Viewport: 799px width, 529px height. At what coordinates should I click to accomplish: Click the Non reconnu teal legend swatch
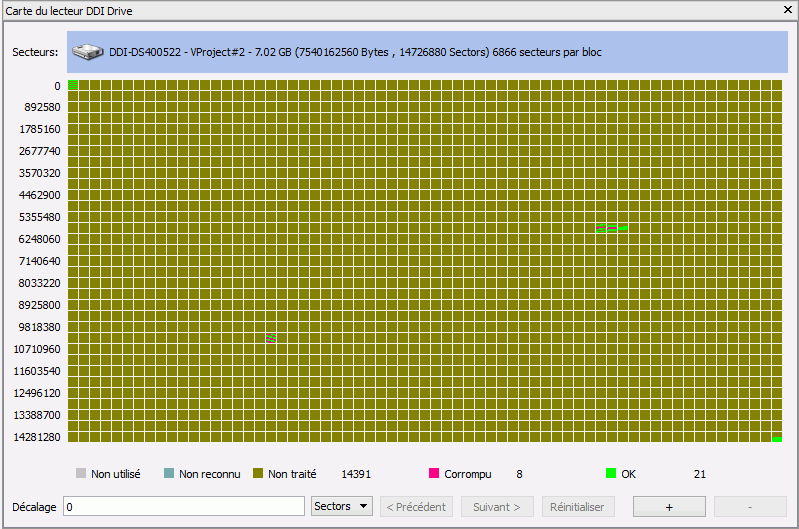(x=169, y=473)
